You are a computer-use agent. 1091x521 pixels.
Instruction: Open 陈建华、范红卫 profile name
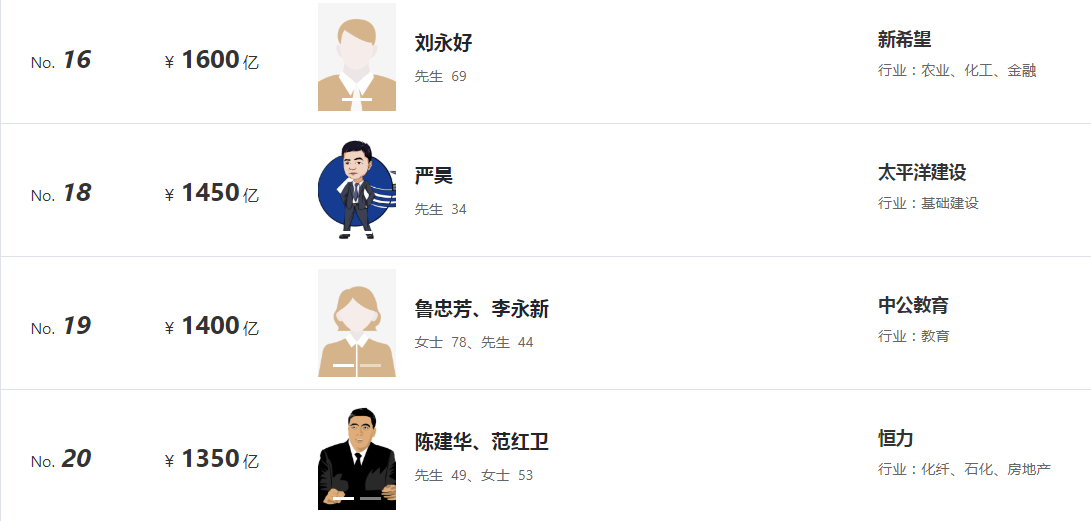point(482,442)
